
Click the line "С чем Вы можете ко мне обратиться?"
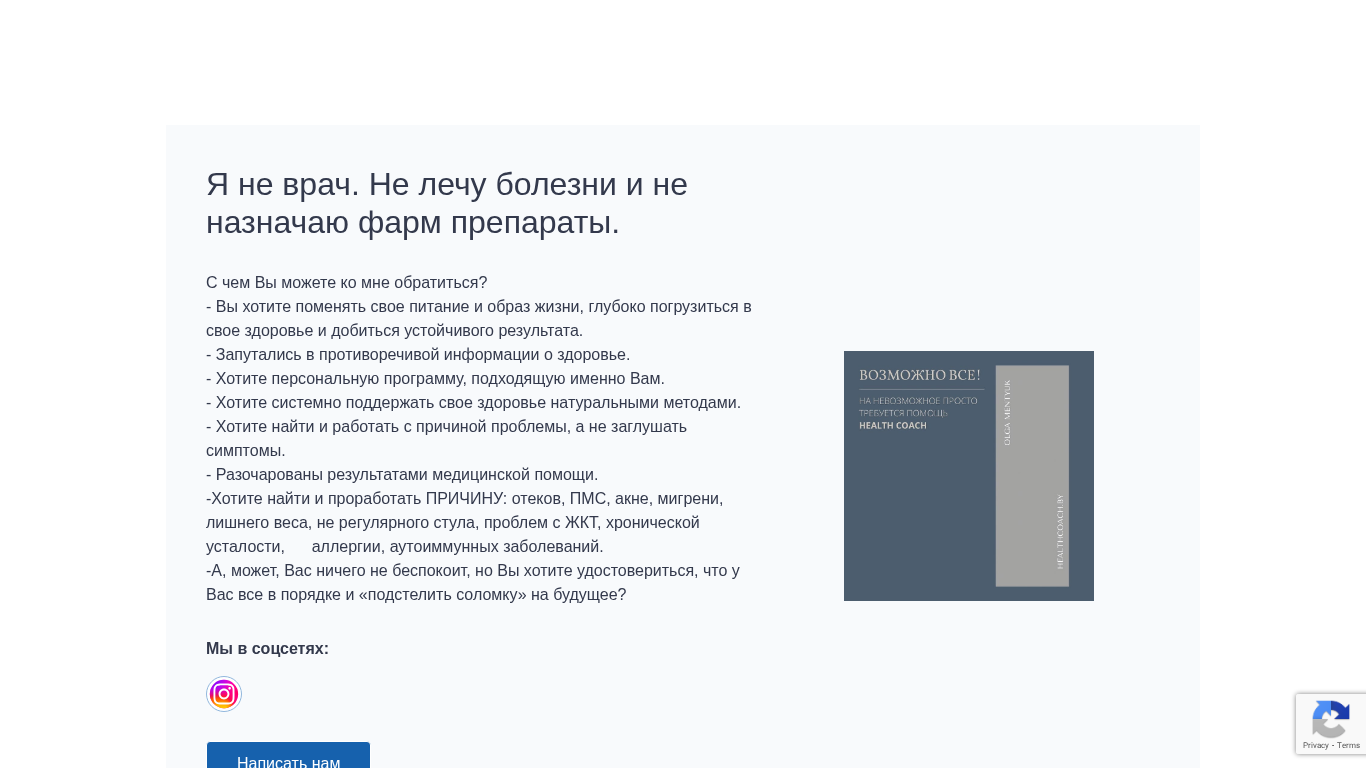point(347,283)
